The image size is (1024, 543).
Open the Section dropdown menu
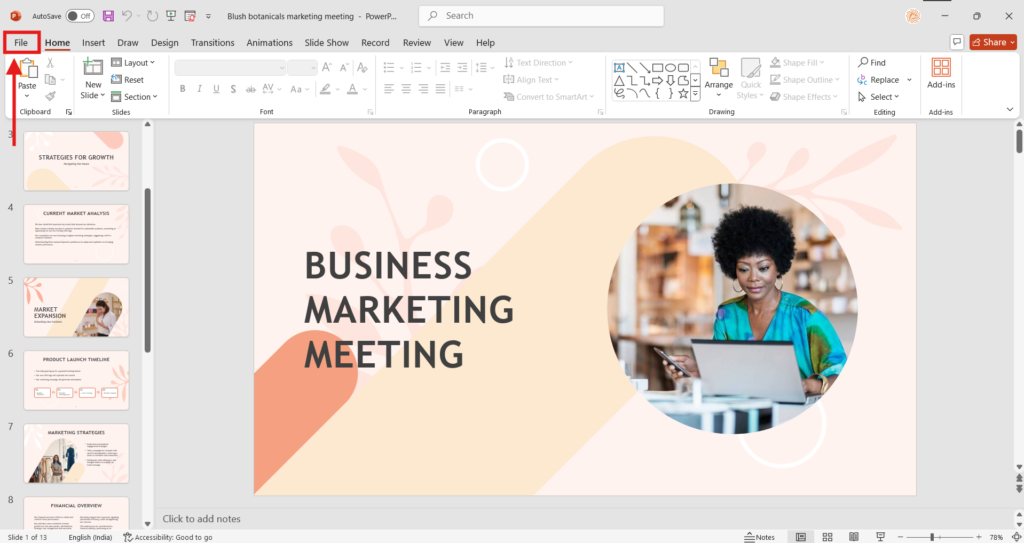132,97
